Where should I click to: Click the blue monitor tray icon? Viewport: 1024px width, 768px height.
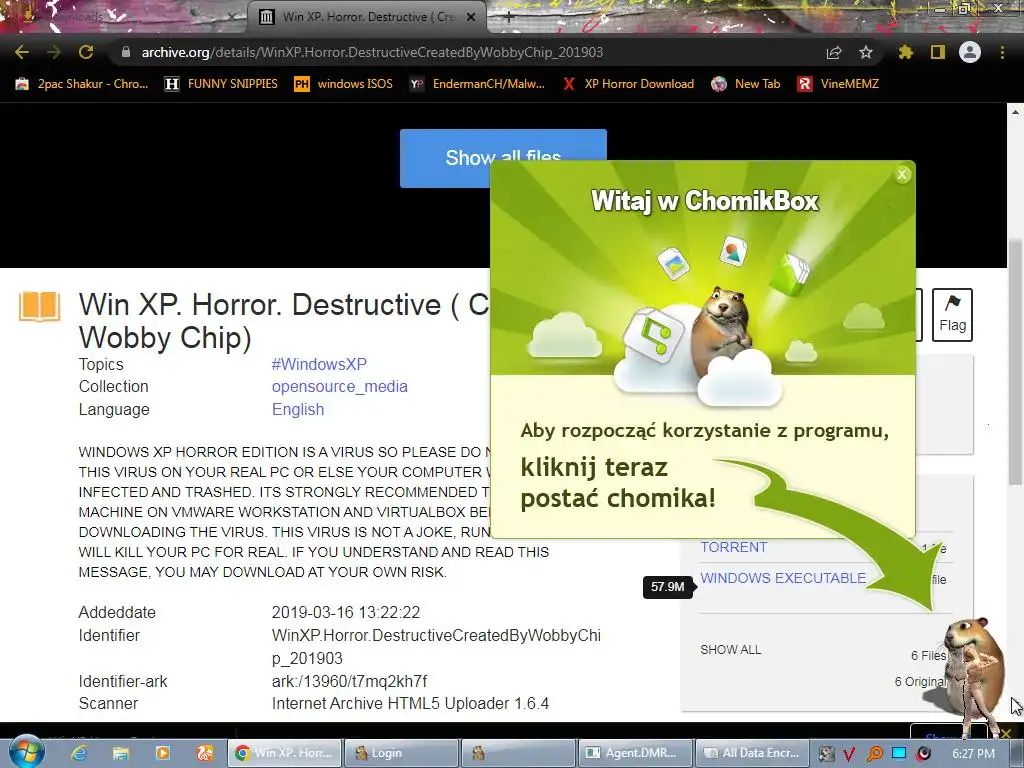click(899, 754)
